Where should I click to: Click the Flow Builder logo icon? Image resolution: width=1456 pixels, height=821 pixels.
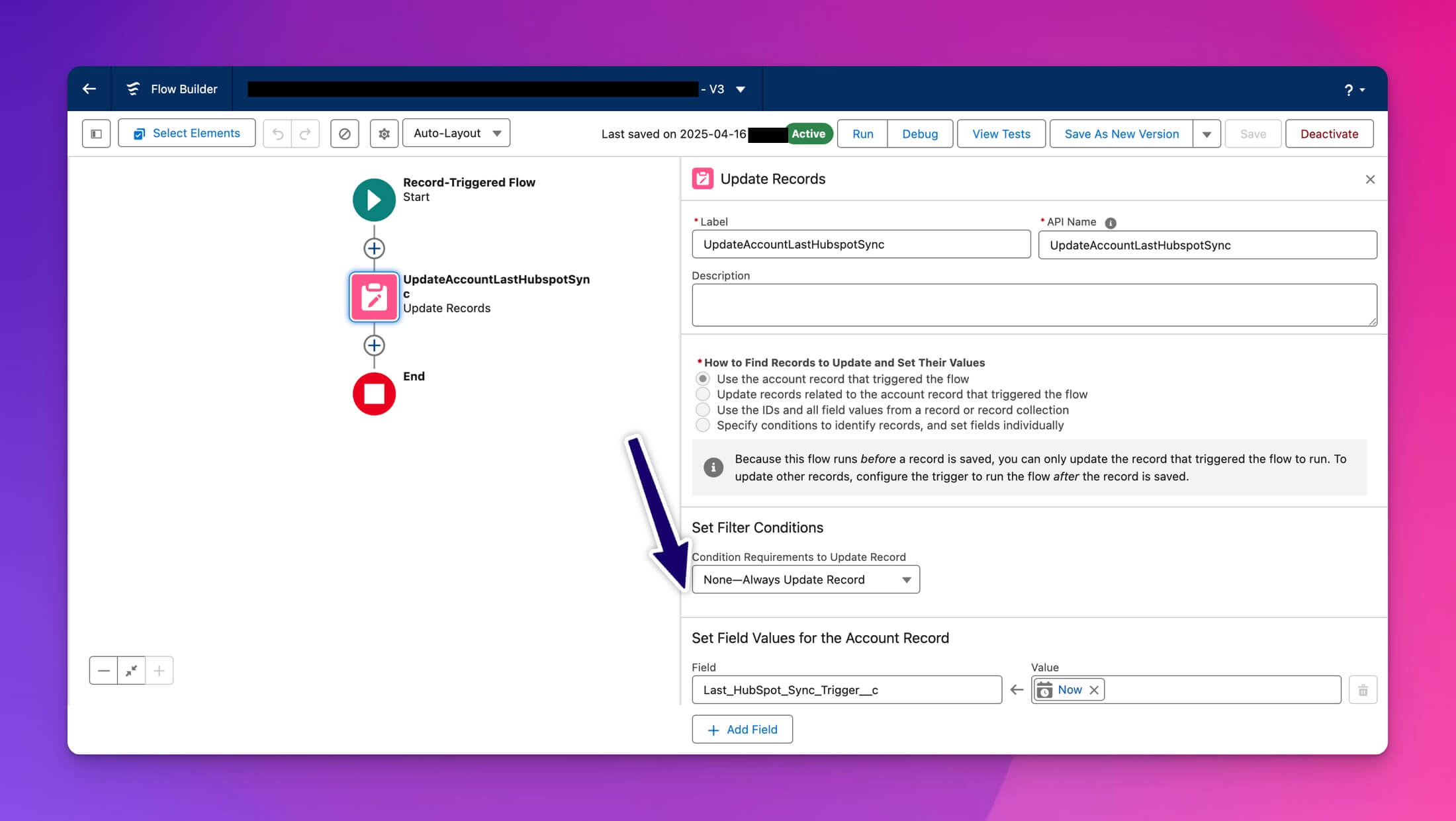[133, 89]
